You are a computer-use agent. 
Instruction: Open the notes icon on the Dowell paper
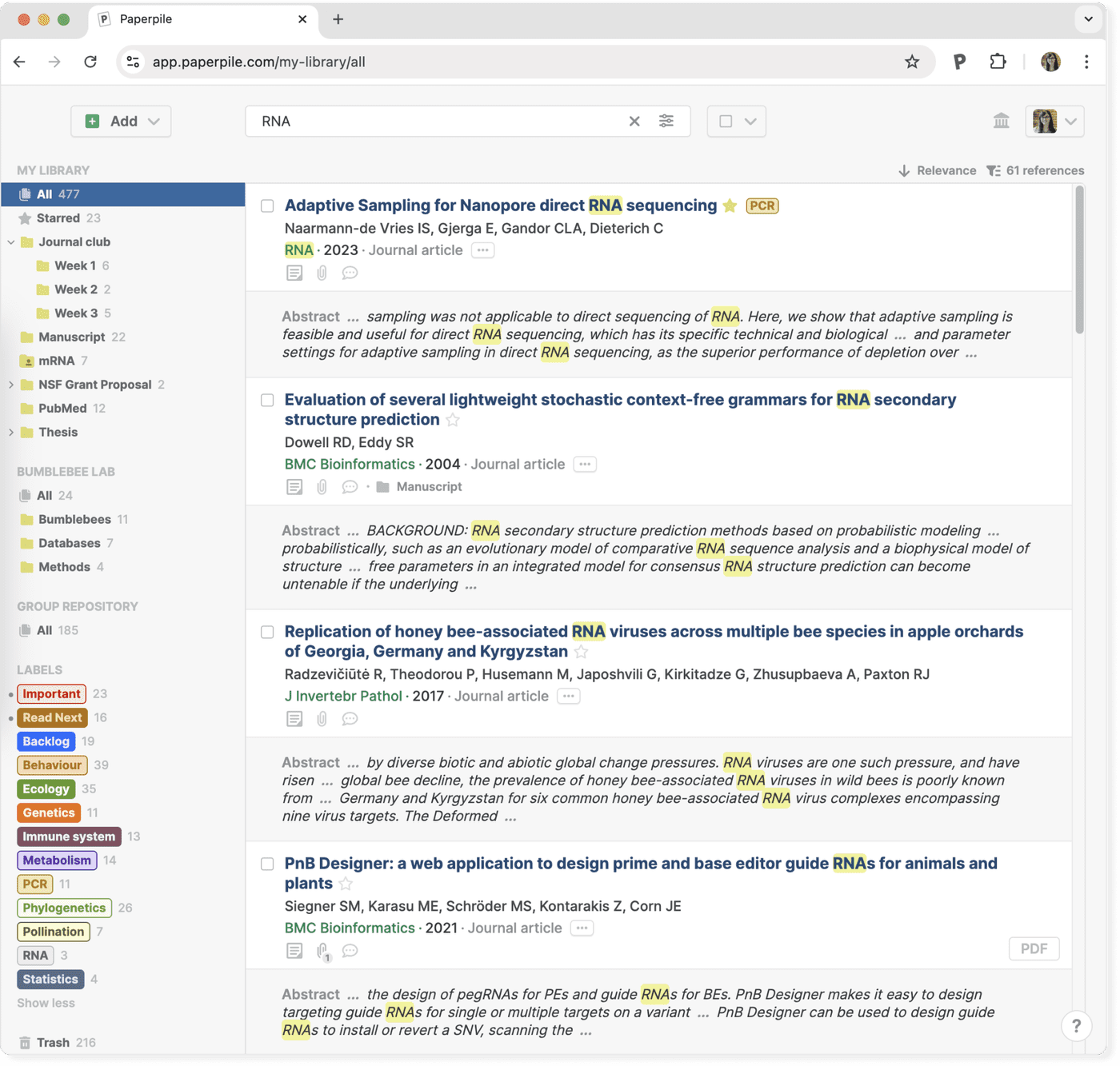tap(294, 486)
